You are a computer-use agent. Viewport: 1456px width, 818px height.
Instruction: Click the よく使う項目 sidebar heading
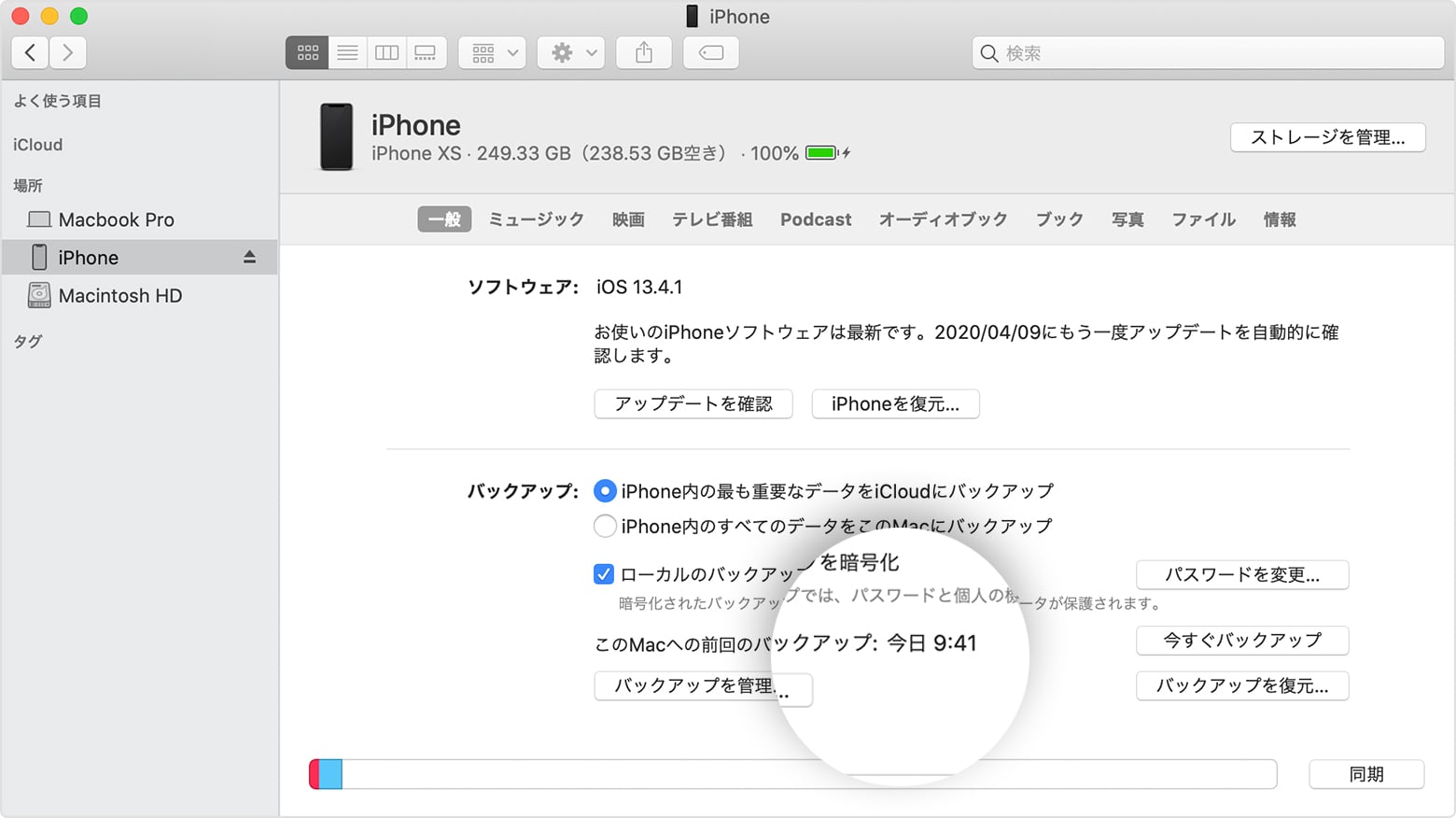point(58,101)
